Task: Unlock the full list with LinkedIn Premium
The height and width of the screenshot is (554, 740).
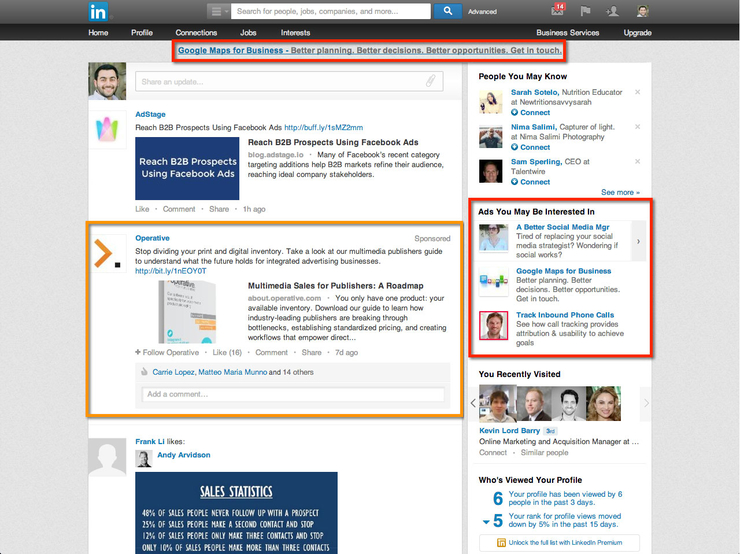Action: pyautogui.click(x=559, y=543)
